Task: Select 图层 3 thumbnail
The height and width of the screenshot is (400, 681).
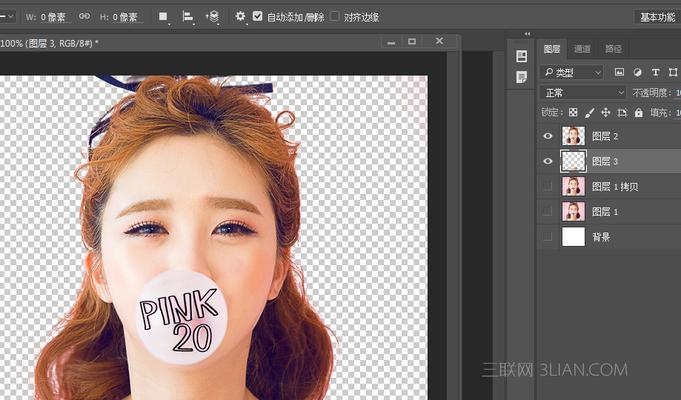Action: click(573, 161)
